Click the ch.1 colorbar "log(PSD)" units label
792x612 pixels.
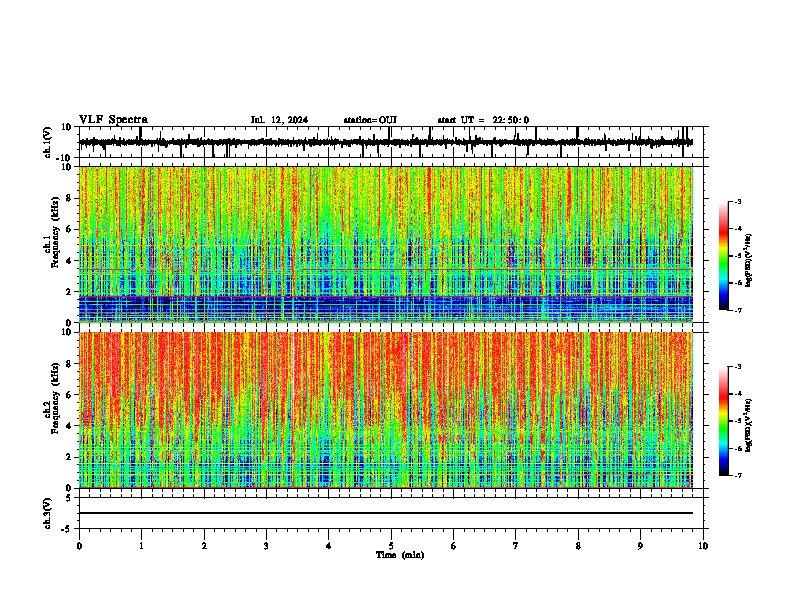click(x=749, y=260)
